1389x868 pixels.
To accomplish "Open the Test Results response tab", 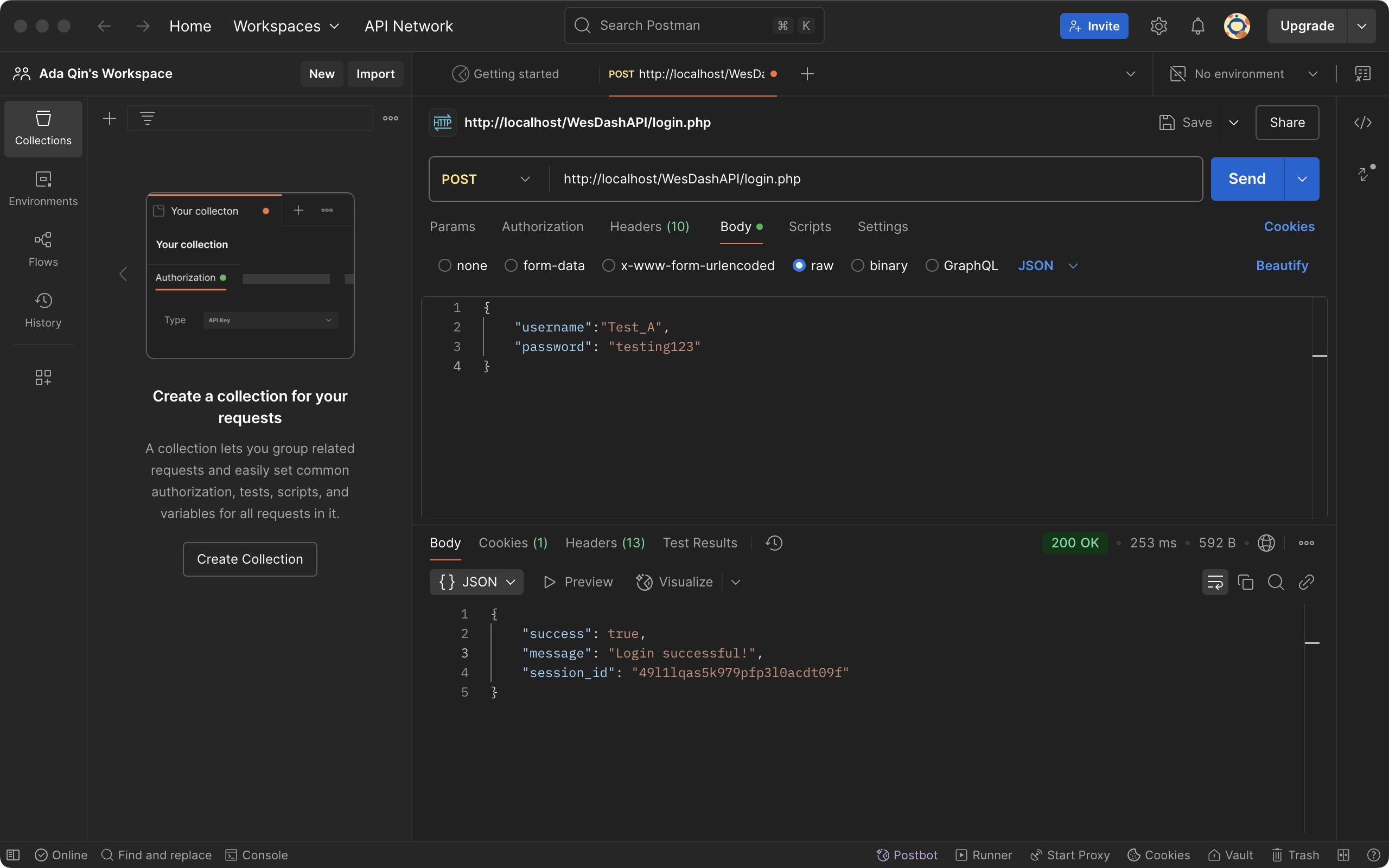I will pos(700,543).
